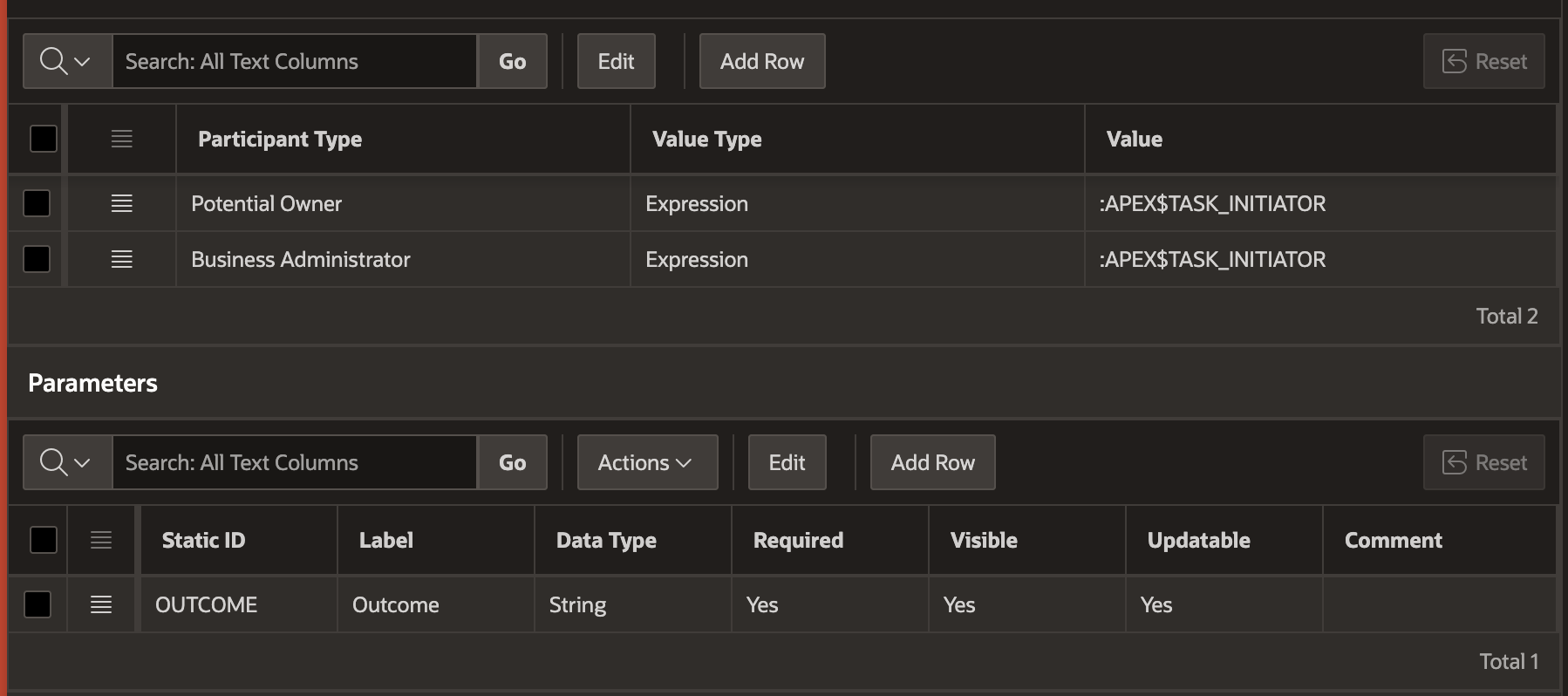The image size is (1568, 696).
Task: Open the Actions dropdown menu
Action: click(647, 462)
